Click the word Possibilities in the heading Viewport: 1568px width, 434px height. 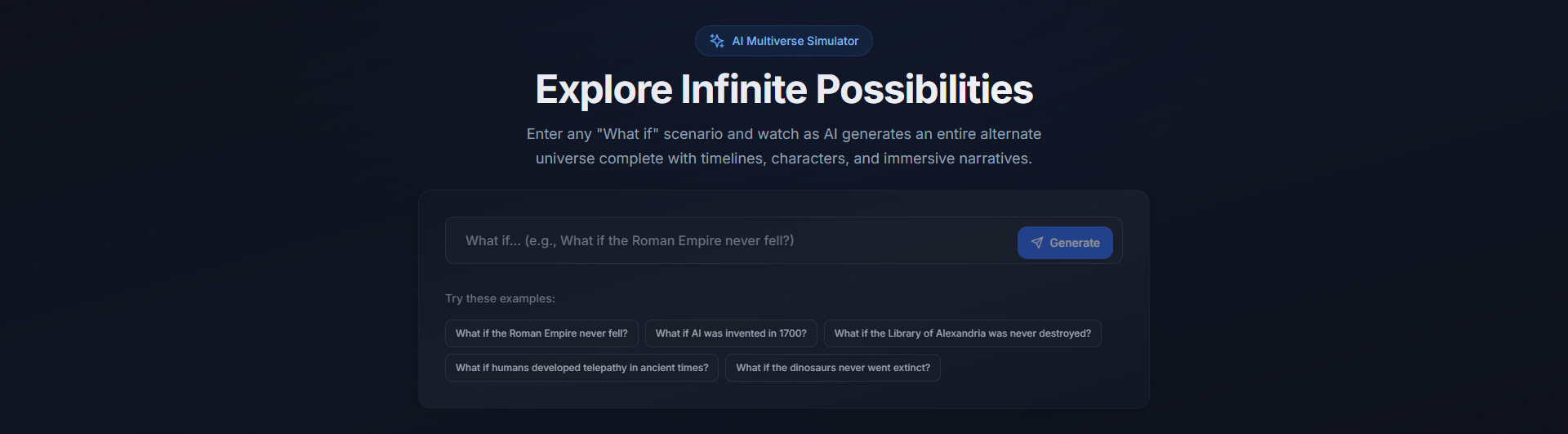[924, 89]
